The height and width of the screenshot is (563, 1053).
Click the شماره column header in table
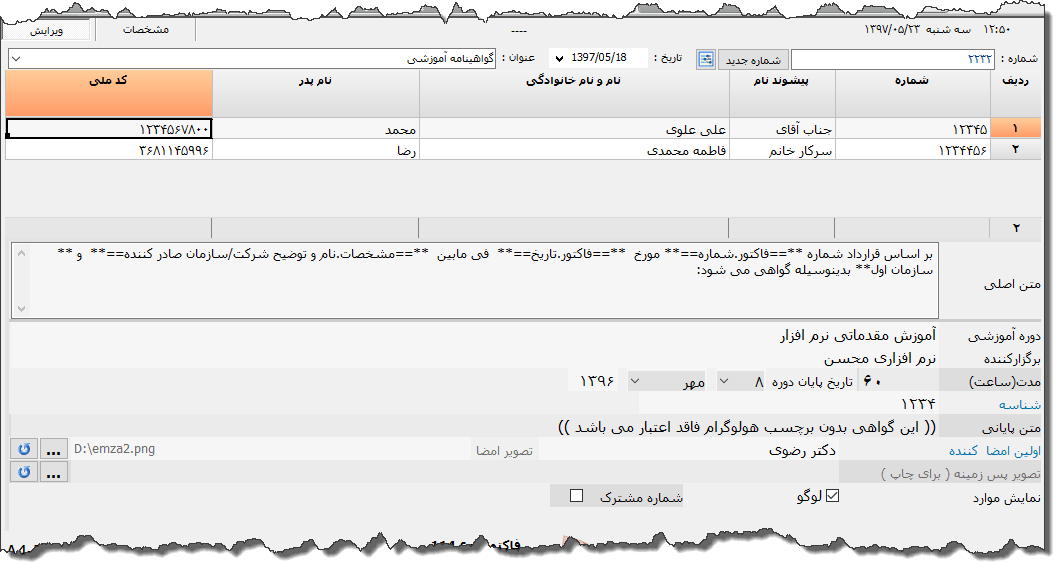click(913, 93)
